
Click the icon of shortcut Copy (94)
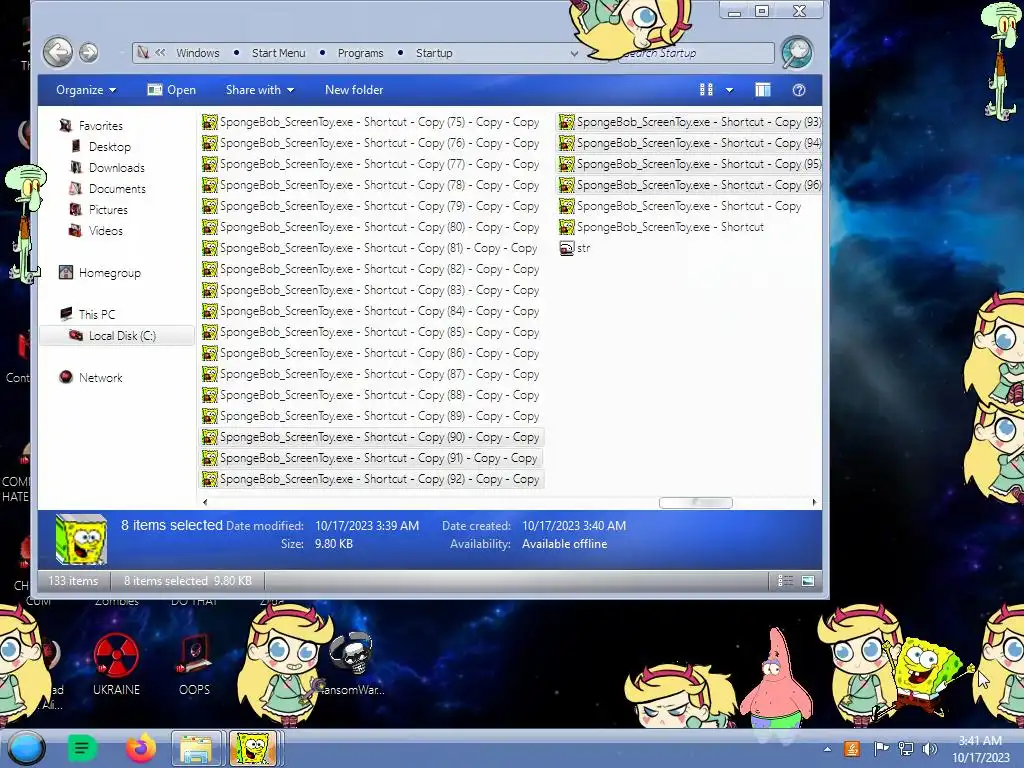click(566, 142)
